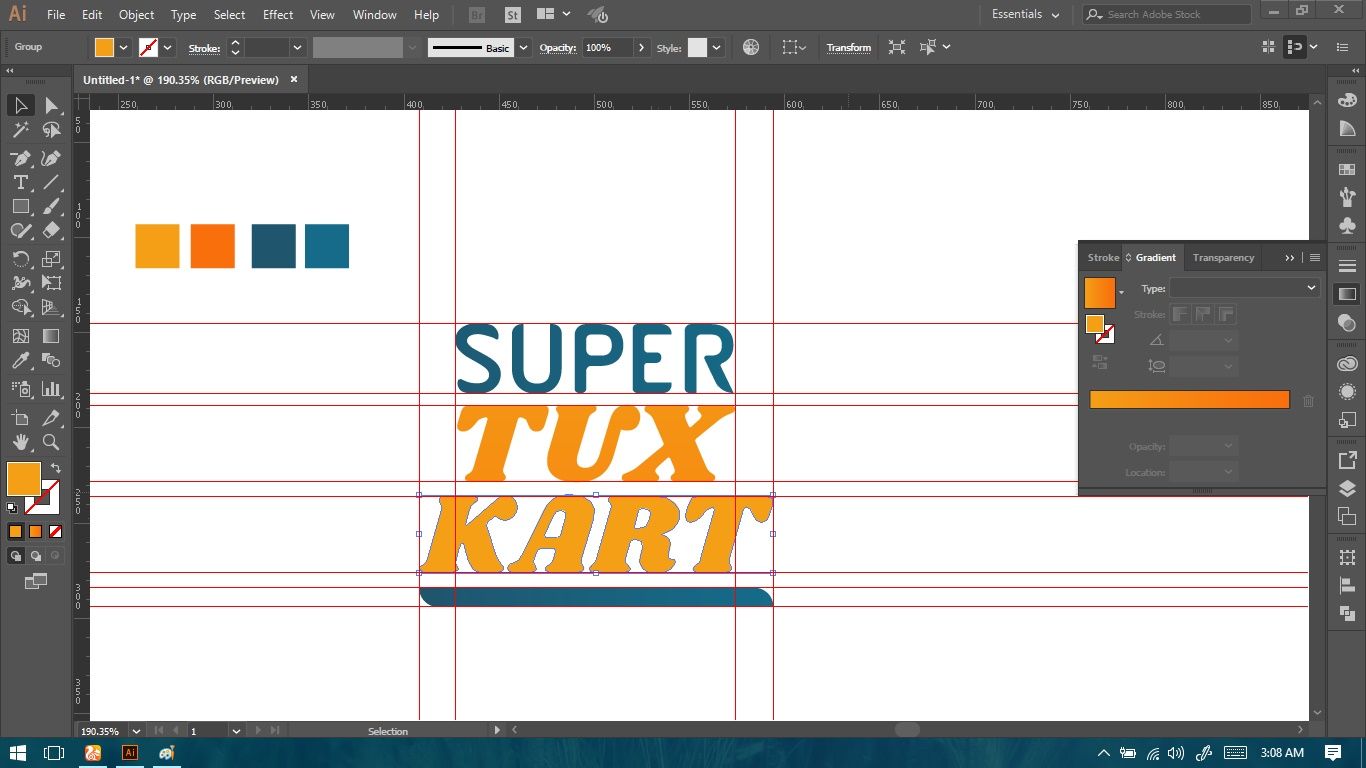This screenshot has height=768, width=1366.
Task: Open the Layers panel from right dock
Action: point(1347,489)
